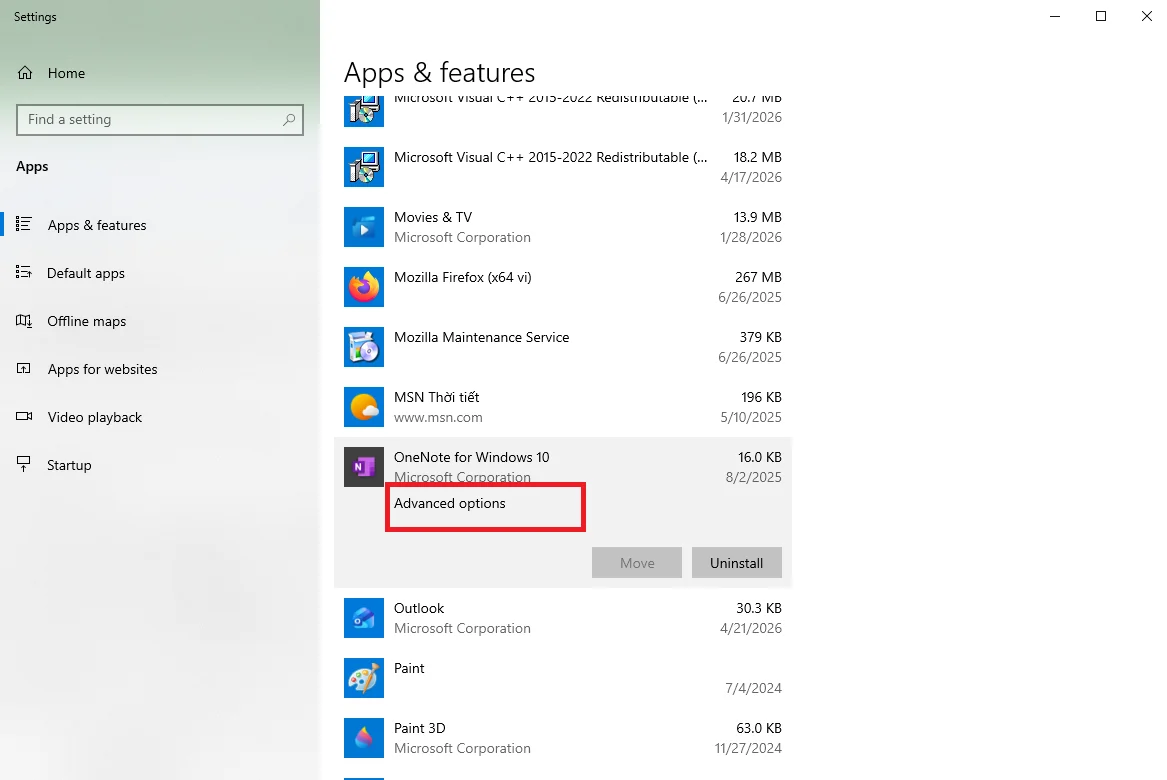This screenshot has height=780, width=1167.
Task: Click the Apps for websites icon
Action: pyautogui.click(x=24, y=368)
